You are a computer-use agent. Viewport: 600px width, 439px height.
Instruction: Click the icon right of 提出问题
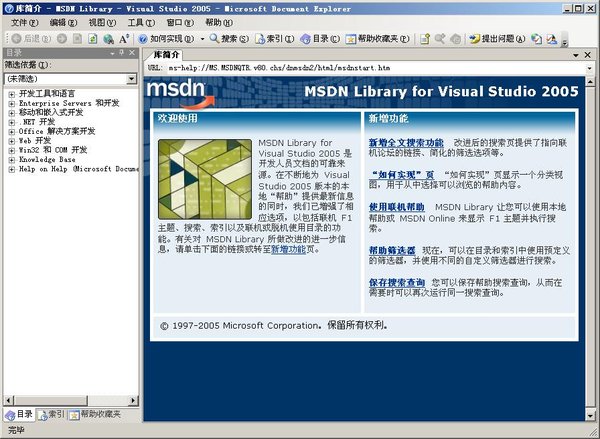click(x=537, y=39)
